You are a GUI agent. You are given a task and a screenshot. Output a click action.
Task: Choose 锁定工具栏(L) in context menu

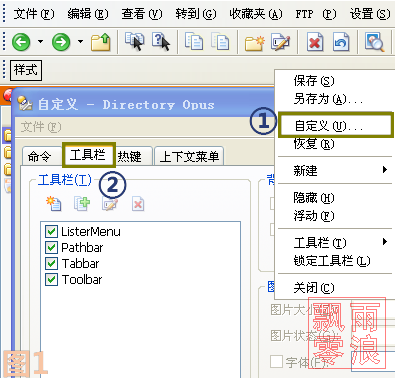click(334, 261)
